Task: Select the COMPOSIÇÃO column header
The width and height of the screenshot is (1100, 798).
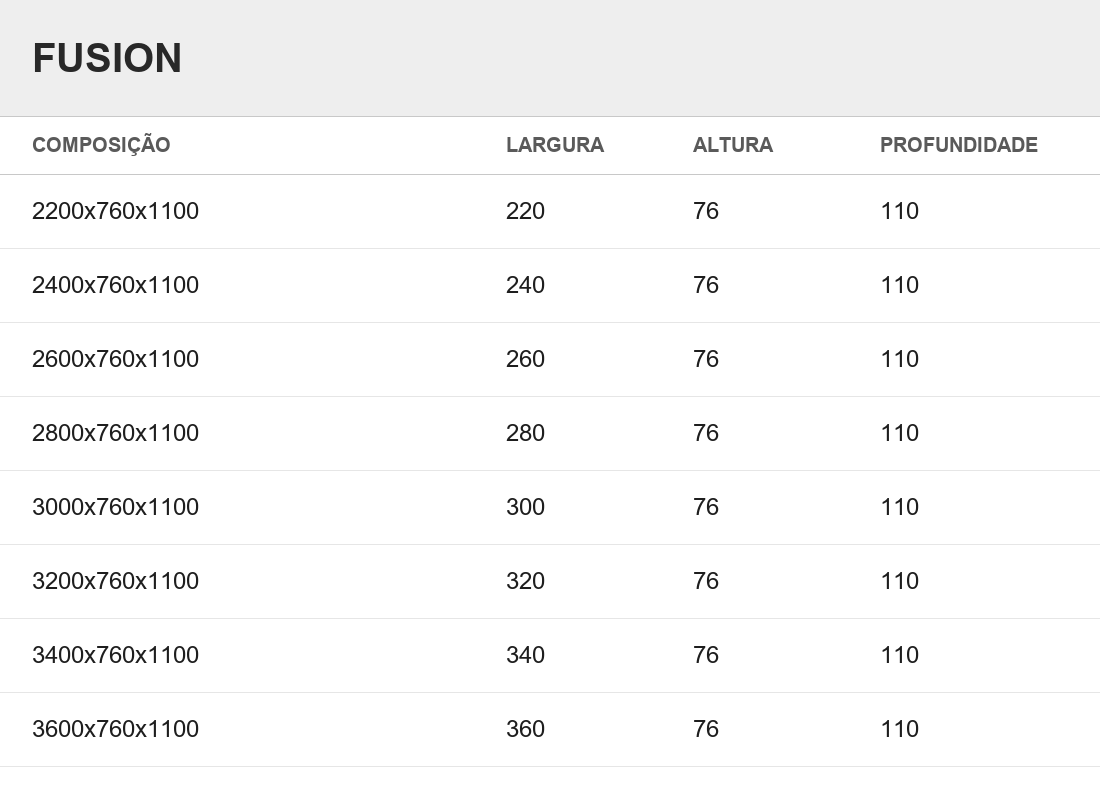Action: (101, 144)
